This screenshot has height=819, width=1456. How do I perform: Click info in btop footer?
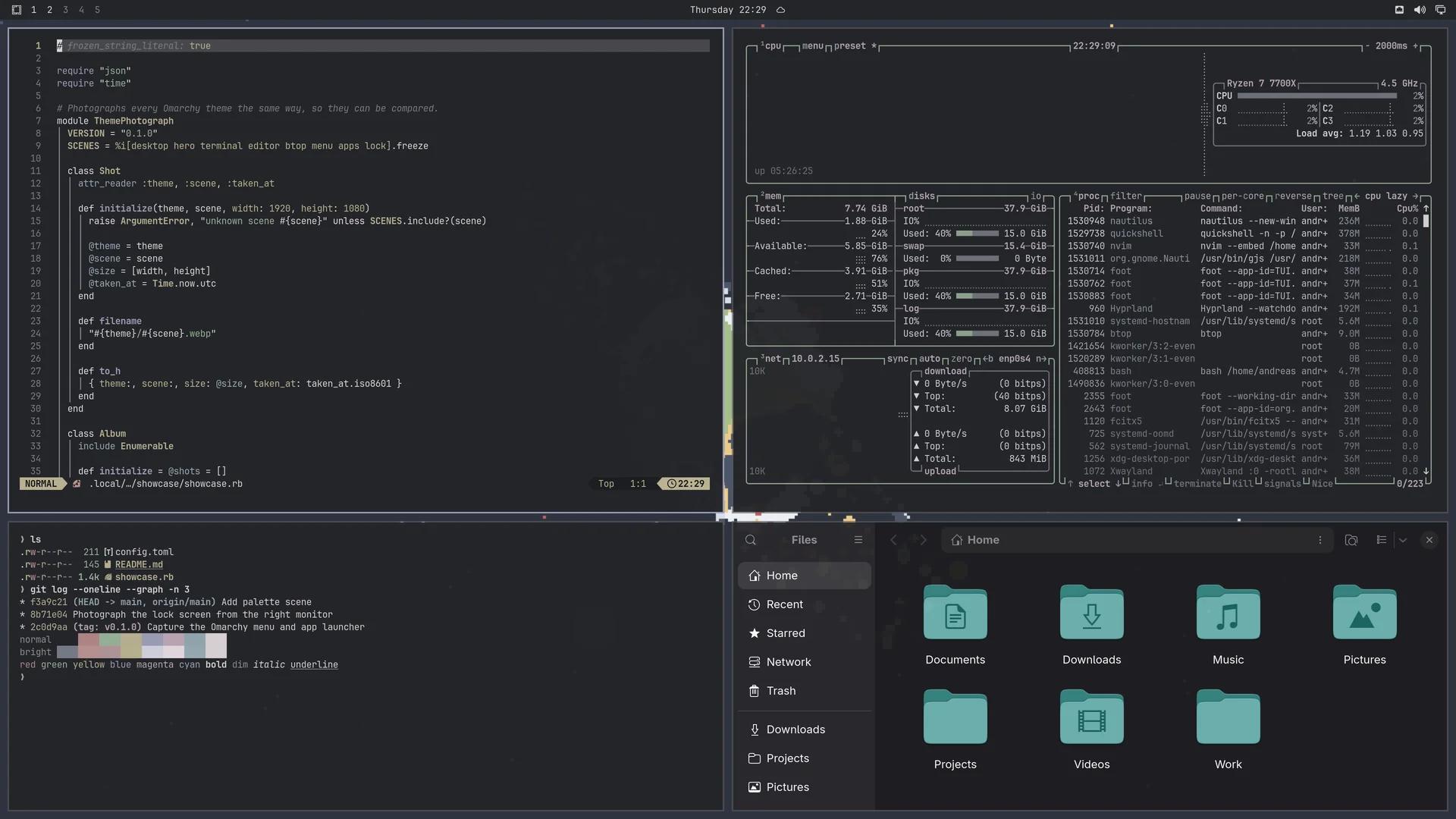[x=1141, y=484]
